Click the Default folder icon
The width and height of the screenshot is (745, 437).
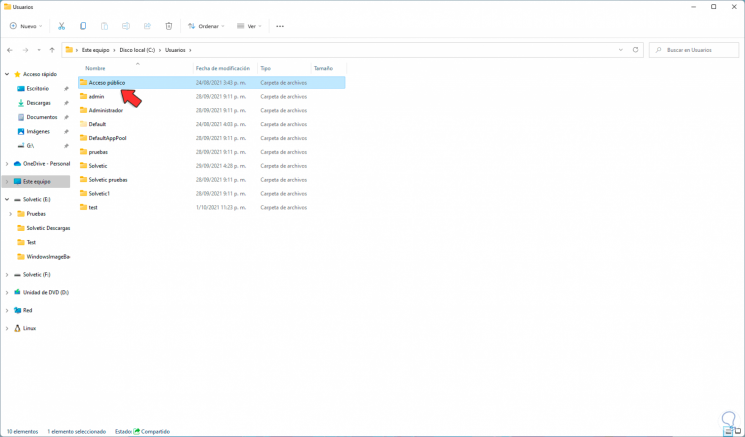pos(84,124)
